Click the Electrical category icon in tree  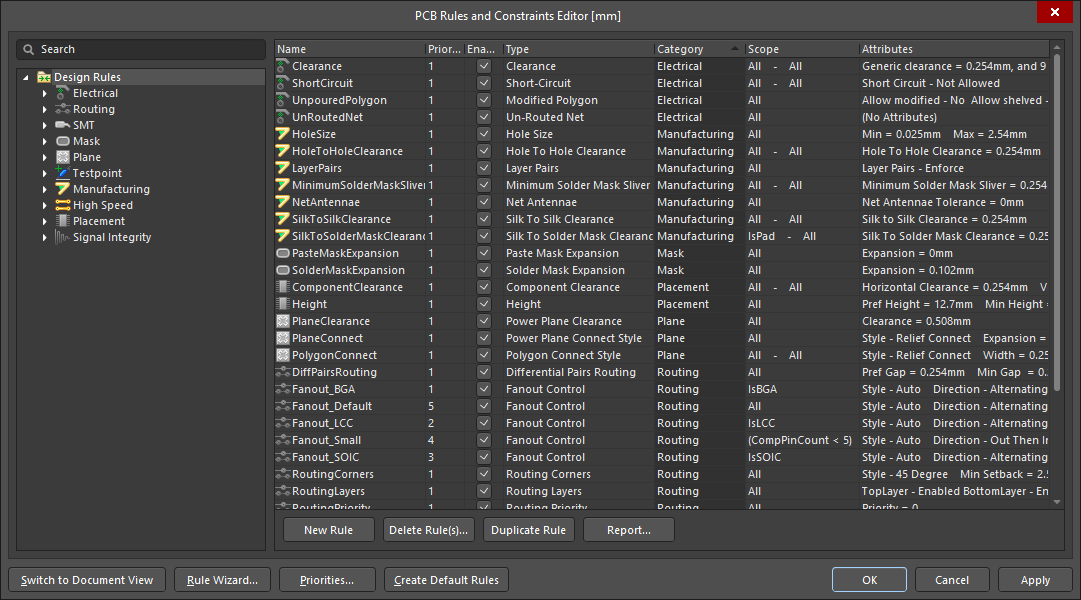click(62, 93)
